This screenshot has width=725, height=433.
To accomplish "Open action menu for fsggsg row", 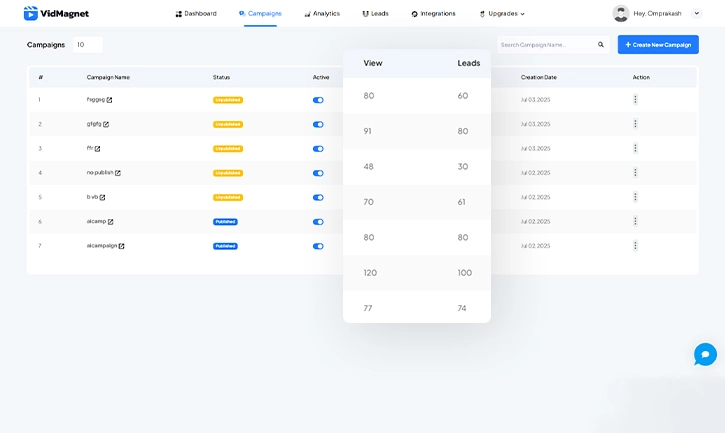I will point(635,99).
